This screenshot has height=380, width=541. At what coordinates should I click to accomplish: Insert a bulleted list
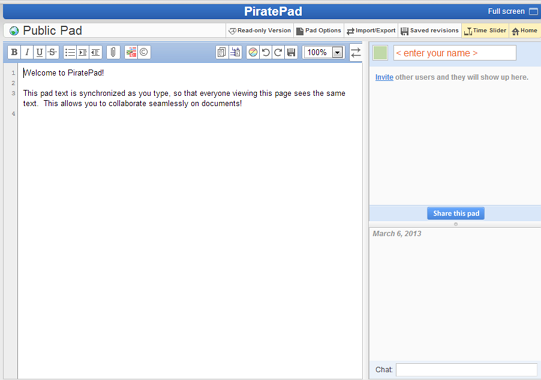coord(70,52)
